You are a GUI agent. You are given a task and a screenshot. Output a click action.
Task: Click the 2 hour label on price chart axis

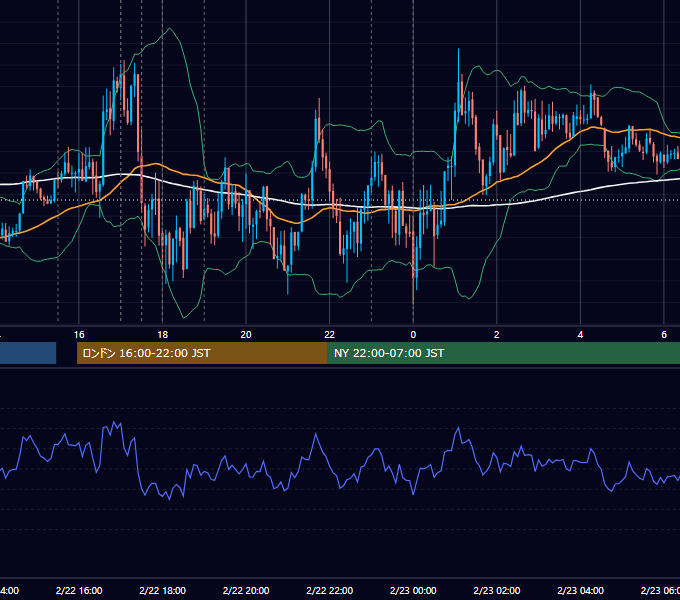[x=497, y=335]
